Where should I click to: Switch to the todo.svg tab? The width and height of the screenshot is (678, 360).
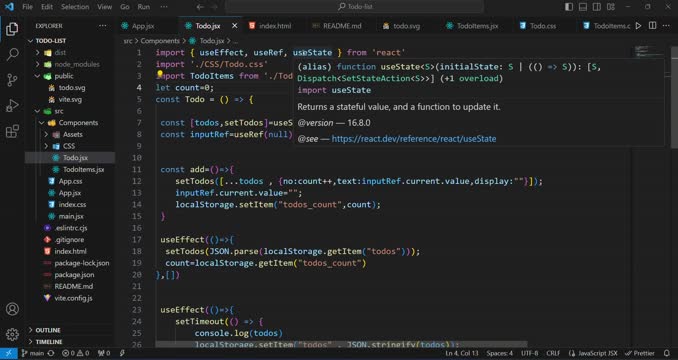tap(406, 26)
